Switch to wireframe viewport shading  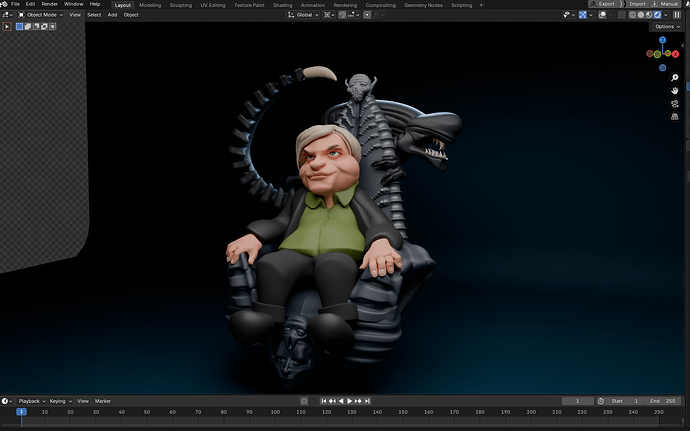point(632,15)
